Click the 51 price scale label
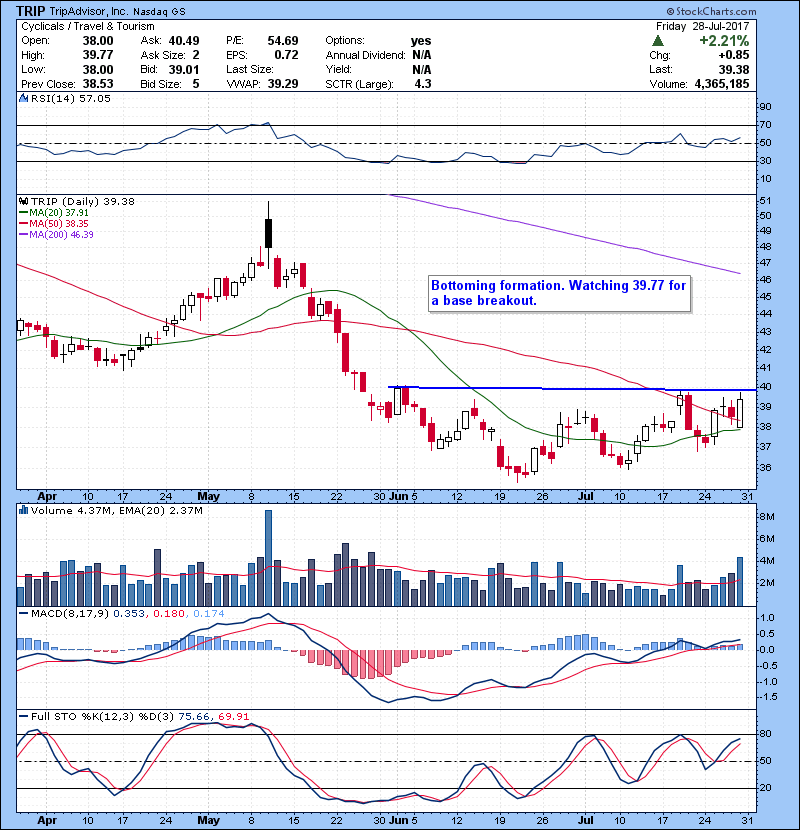 (x=766, y=201)
